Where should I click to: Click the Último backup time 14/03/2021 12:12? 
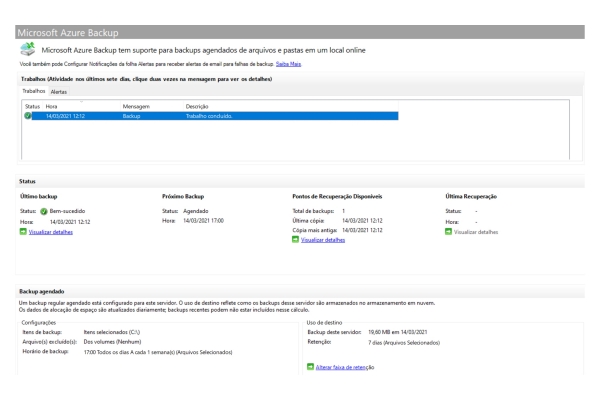[x=70, y=222]
